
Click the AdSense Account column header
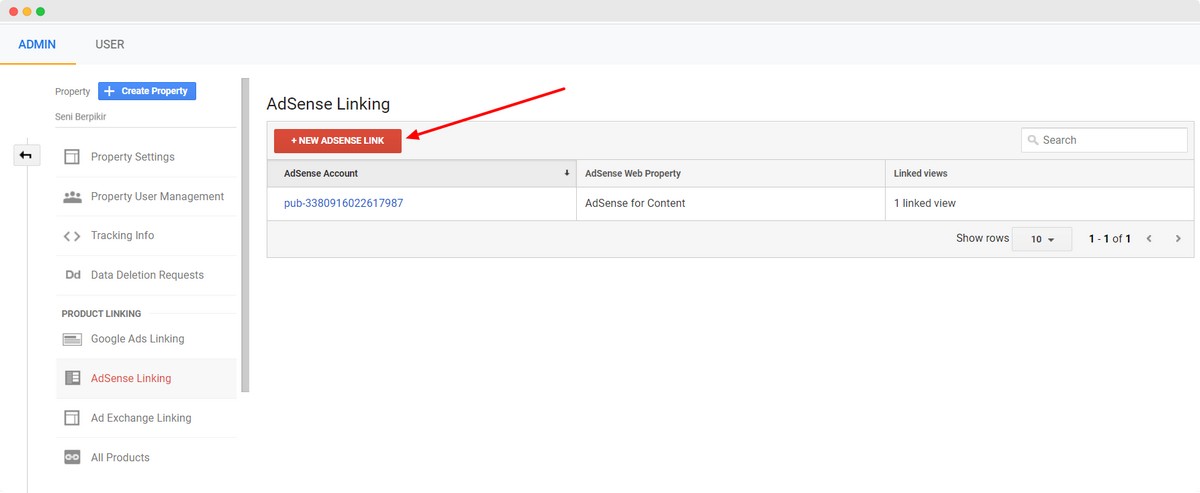click(421, 173)
